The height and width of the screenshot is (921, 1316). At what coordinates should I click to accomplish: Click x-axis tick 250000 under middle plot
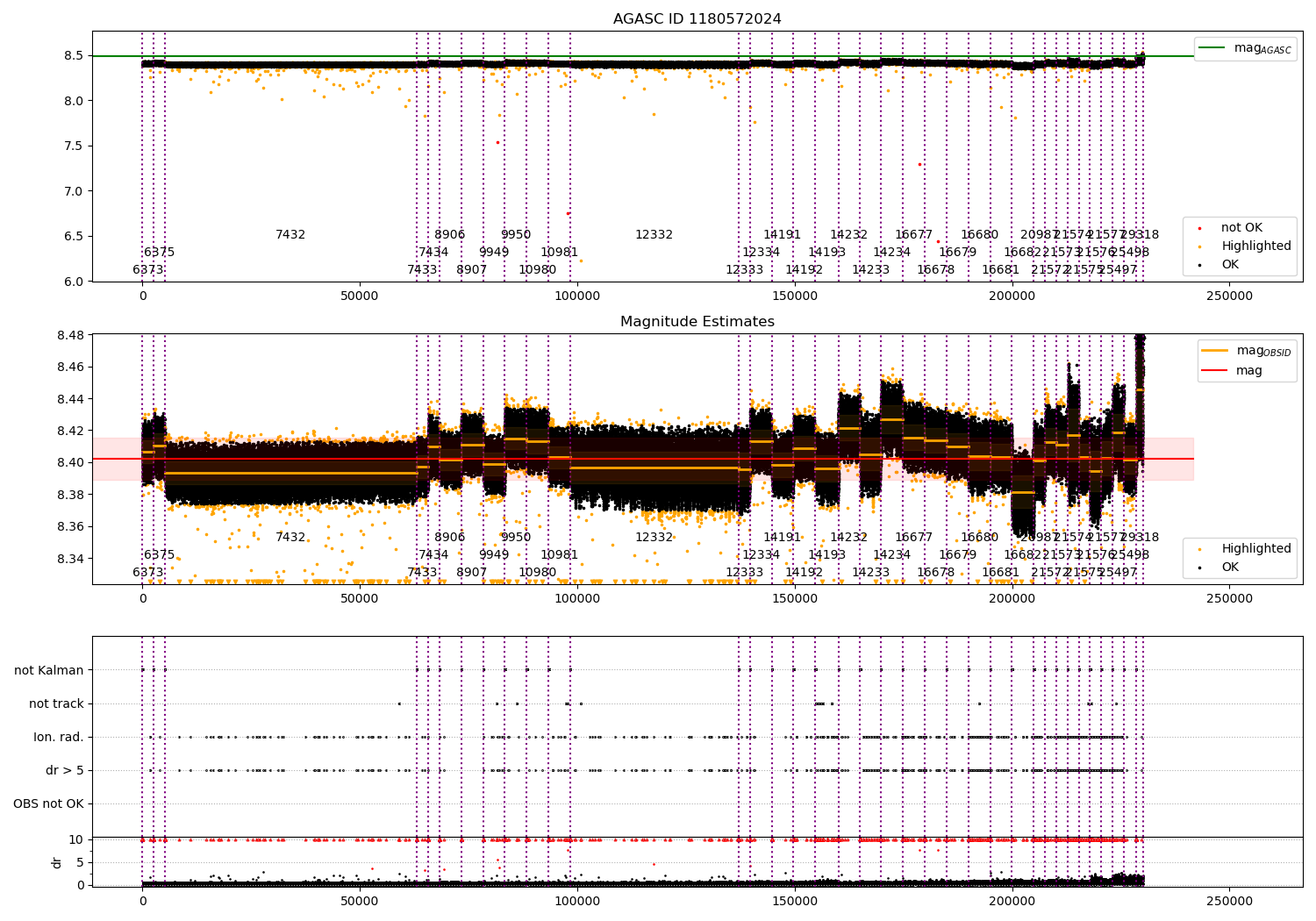pos(1229,599)
